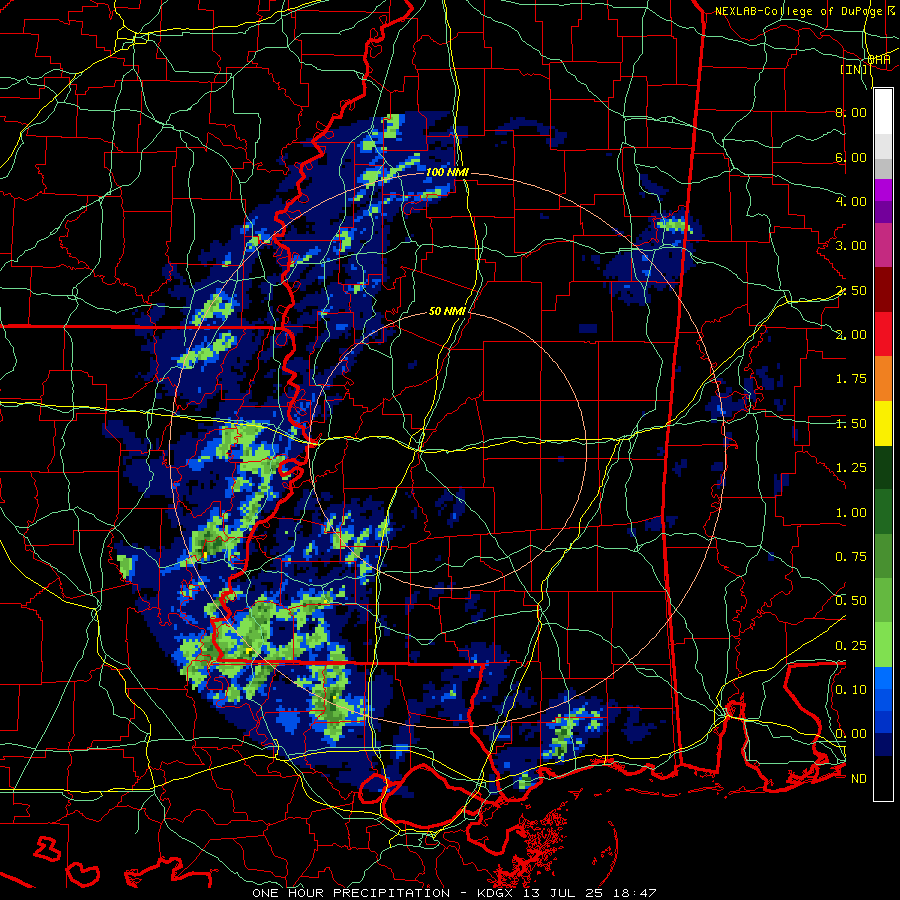The width and height of the screenshot is (900, 900).
Task: Click the ND legend label
Action: coord(859,779)
